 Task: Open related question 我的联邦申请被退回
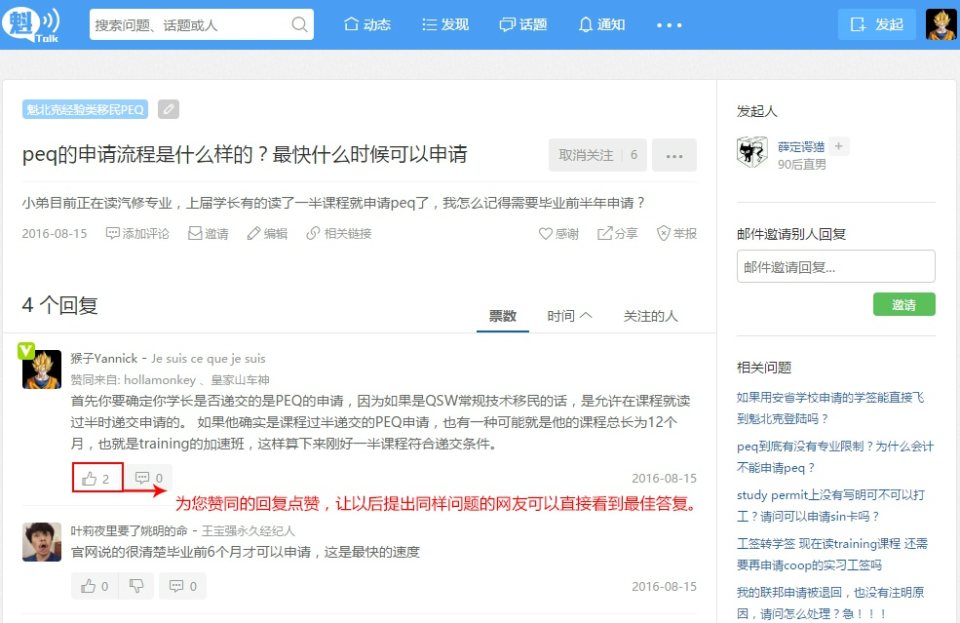click(x=830, y=603)
